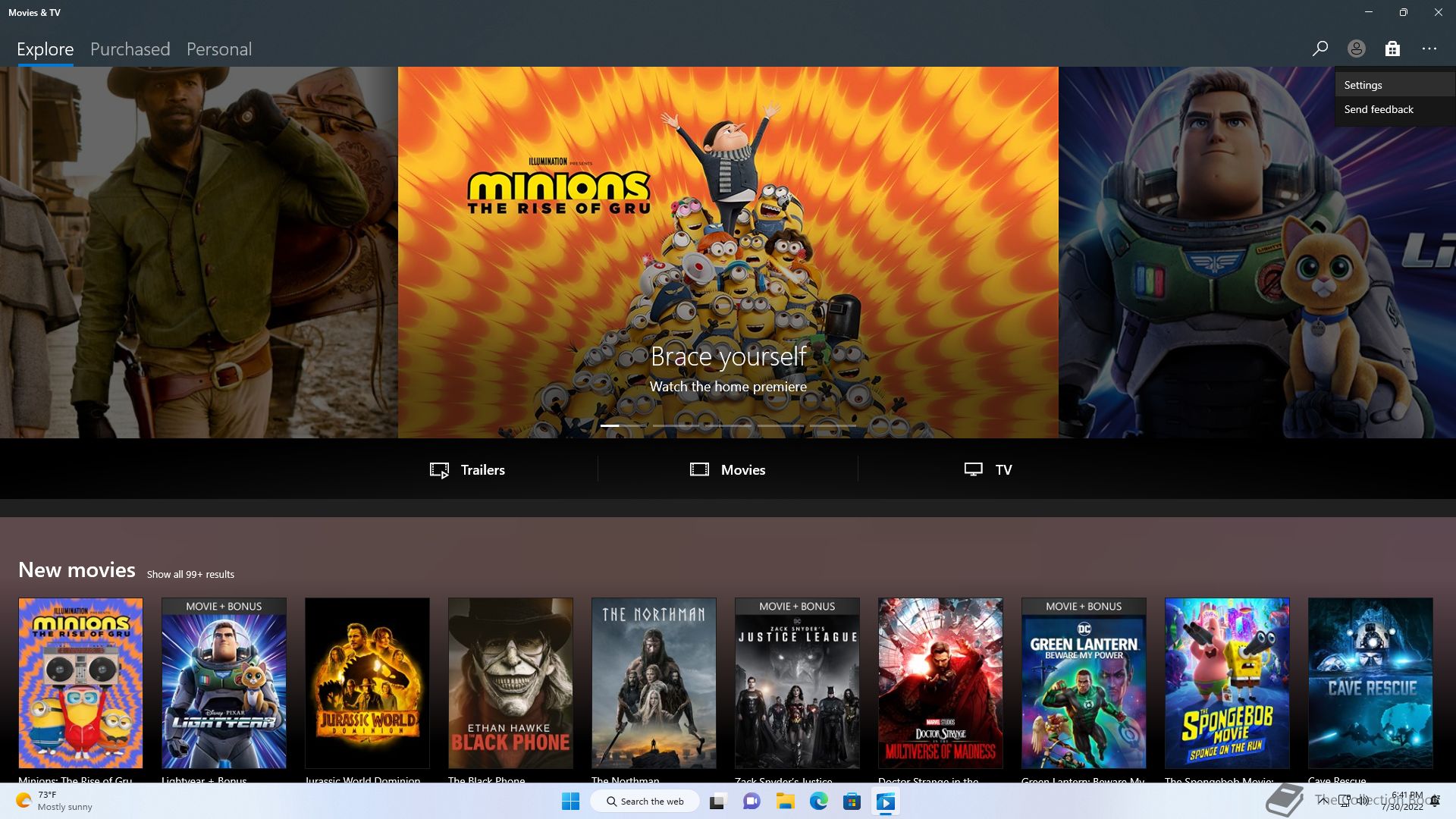Click the Trailers label

point(483,470)
